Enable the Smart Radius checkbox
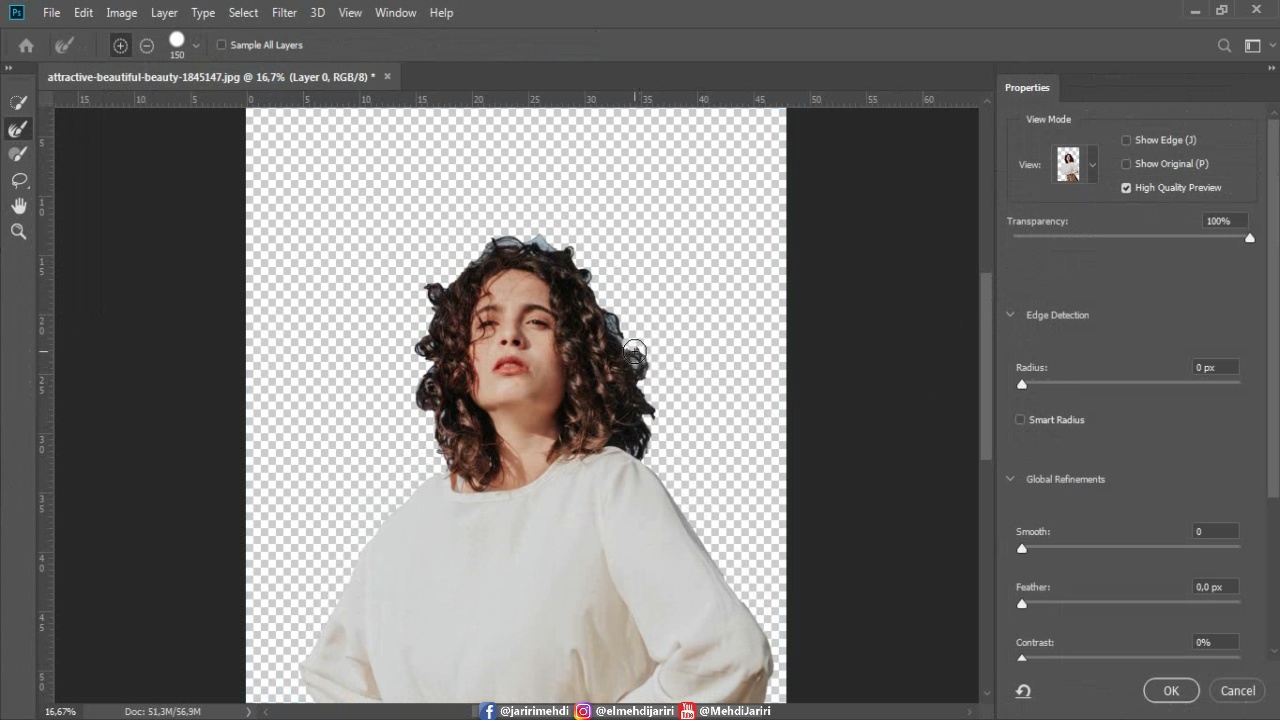This screenshot has width=1280, height=720. (x=1020, y=420)
